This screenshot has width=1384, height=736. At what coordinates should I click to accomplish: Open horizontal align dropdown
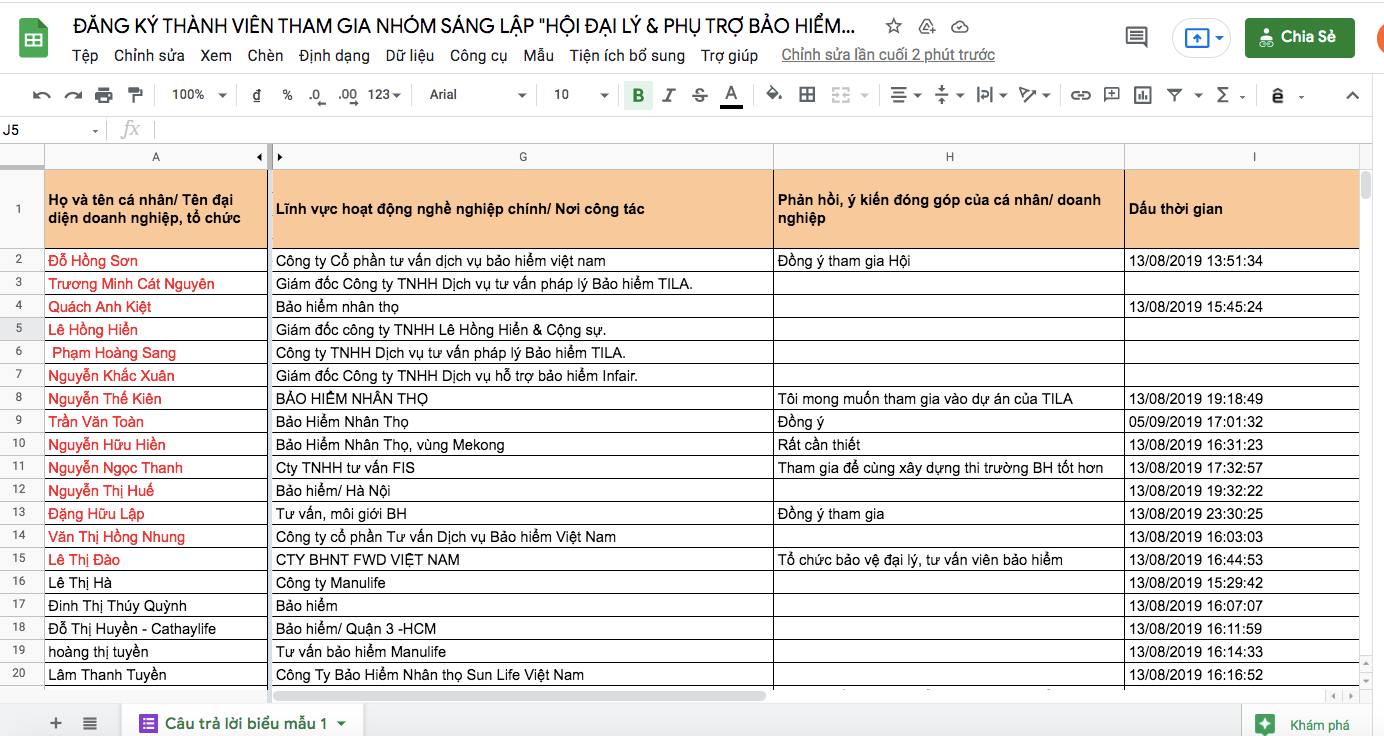point(905,95)
